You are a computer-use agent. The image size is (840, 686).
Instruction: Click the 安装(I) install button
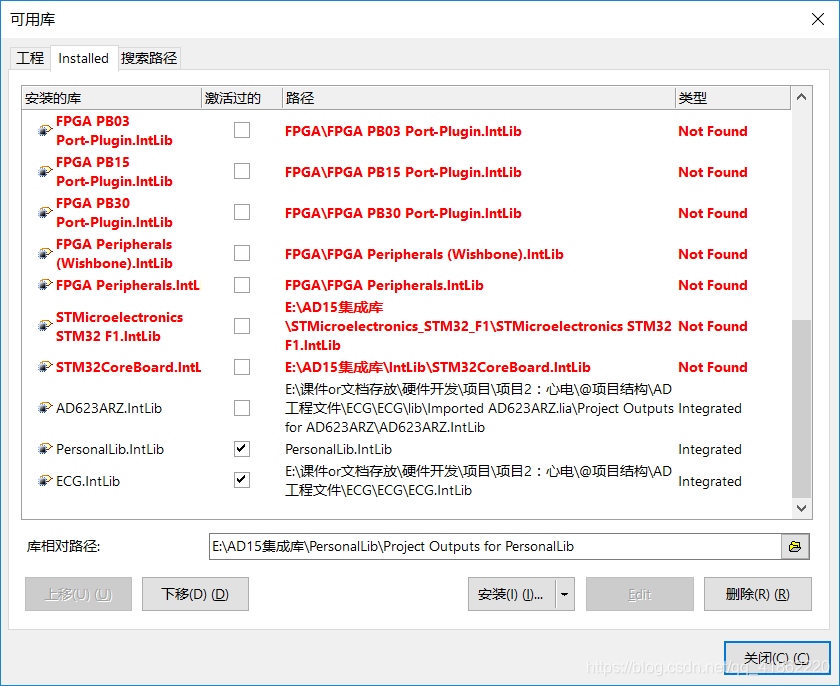(512, 594)
